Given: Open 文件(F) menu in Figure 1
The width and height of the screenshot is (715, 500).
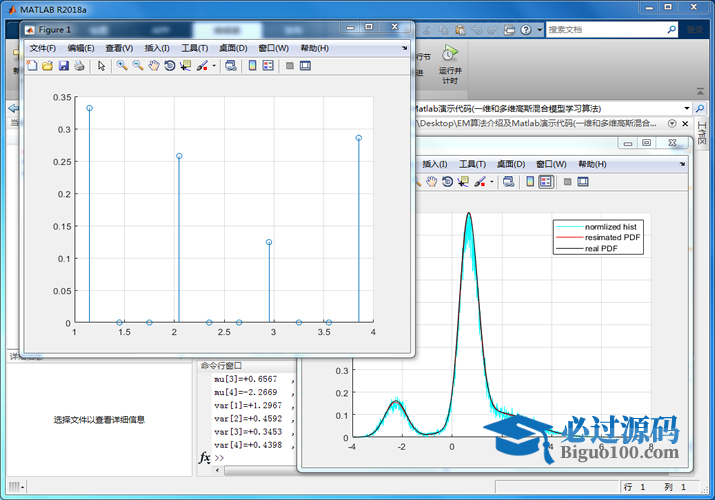Looking at the screenshot, I should [x=42, y=48].
